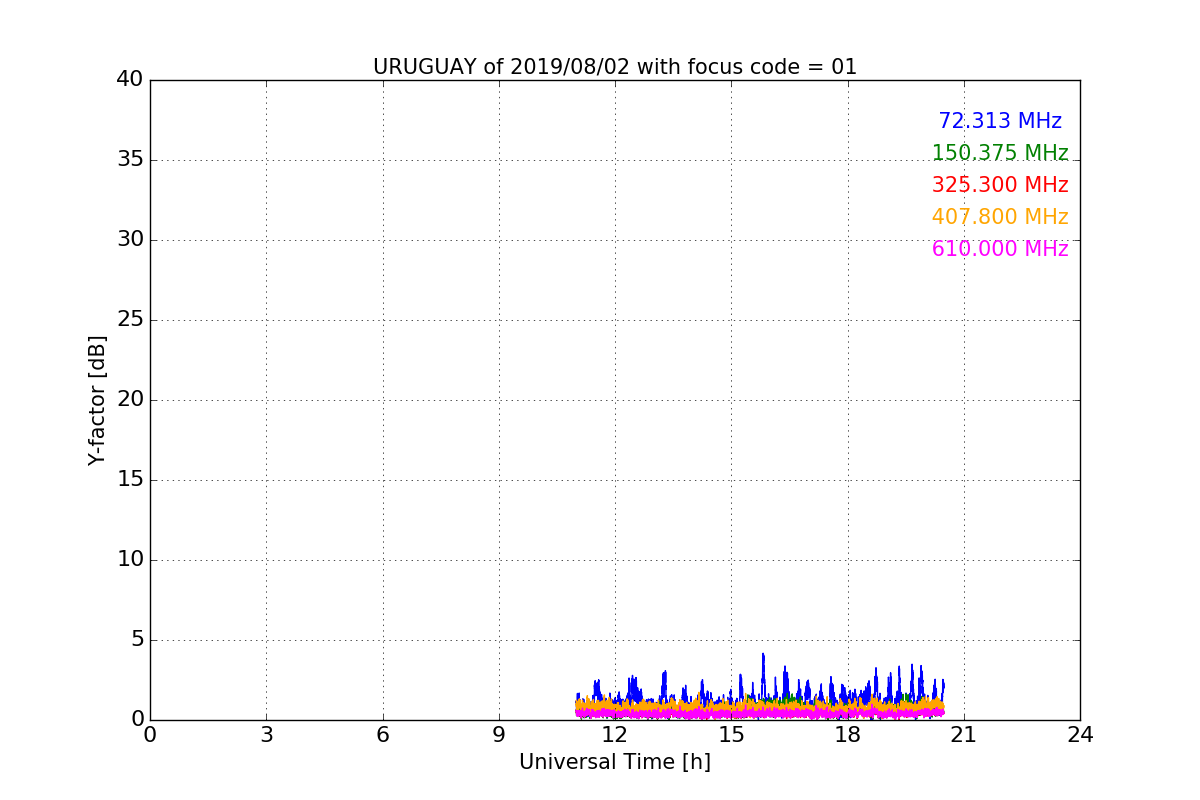Screen dimensions: 1200x800
Task: Click the x-axis tick label 21
Action: [964, 735]
